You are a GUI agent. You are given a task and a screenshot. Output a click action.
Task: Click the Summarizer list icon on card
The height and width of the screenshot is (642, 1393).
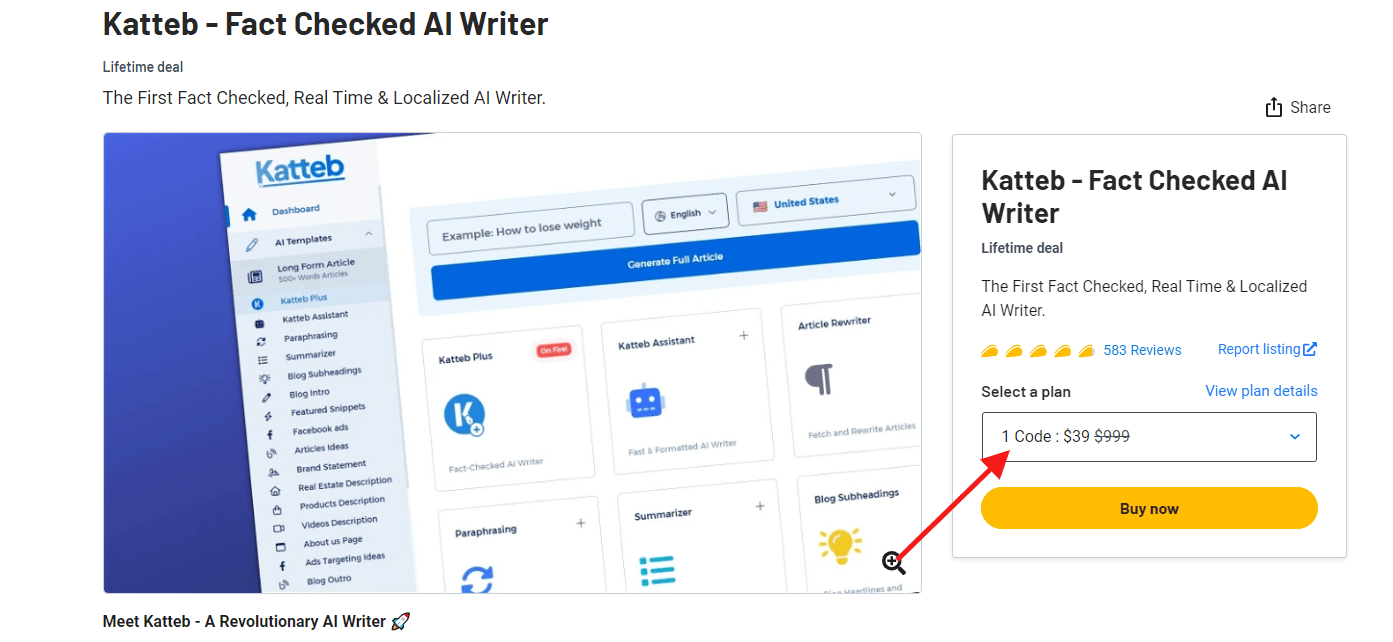click(x=657, y=571)
